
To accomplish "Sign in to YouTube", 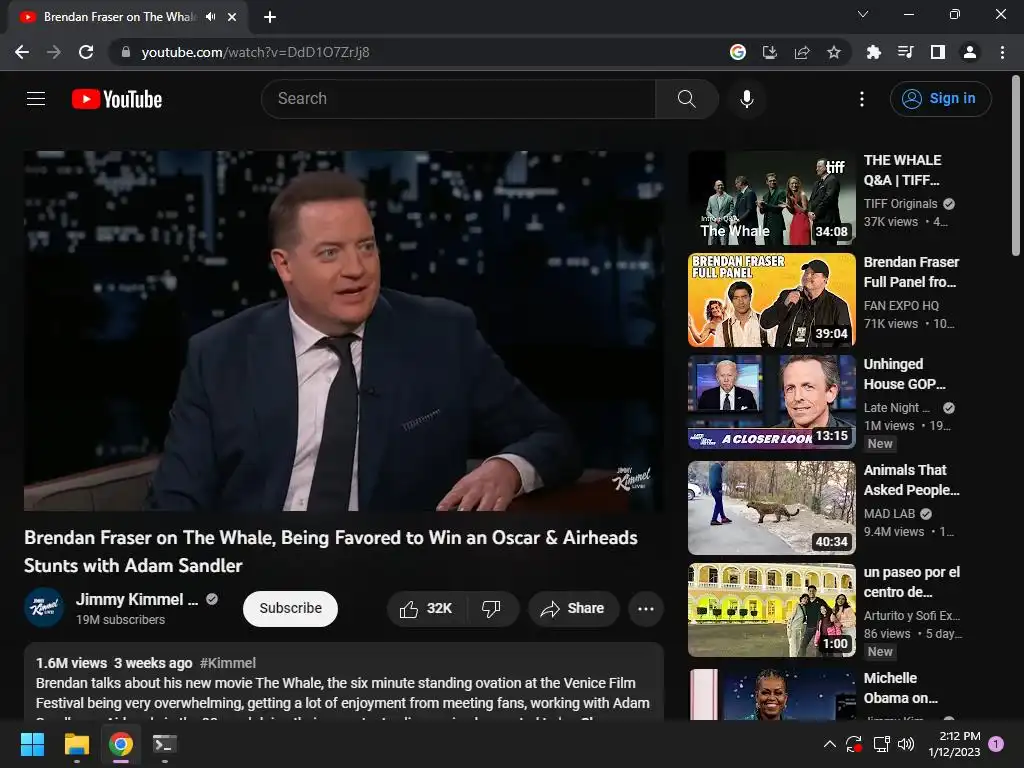I will (x=940, y=99).
